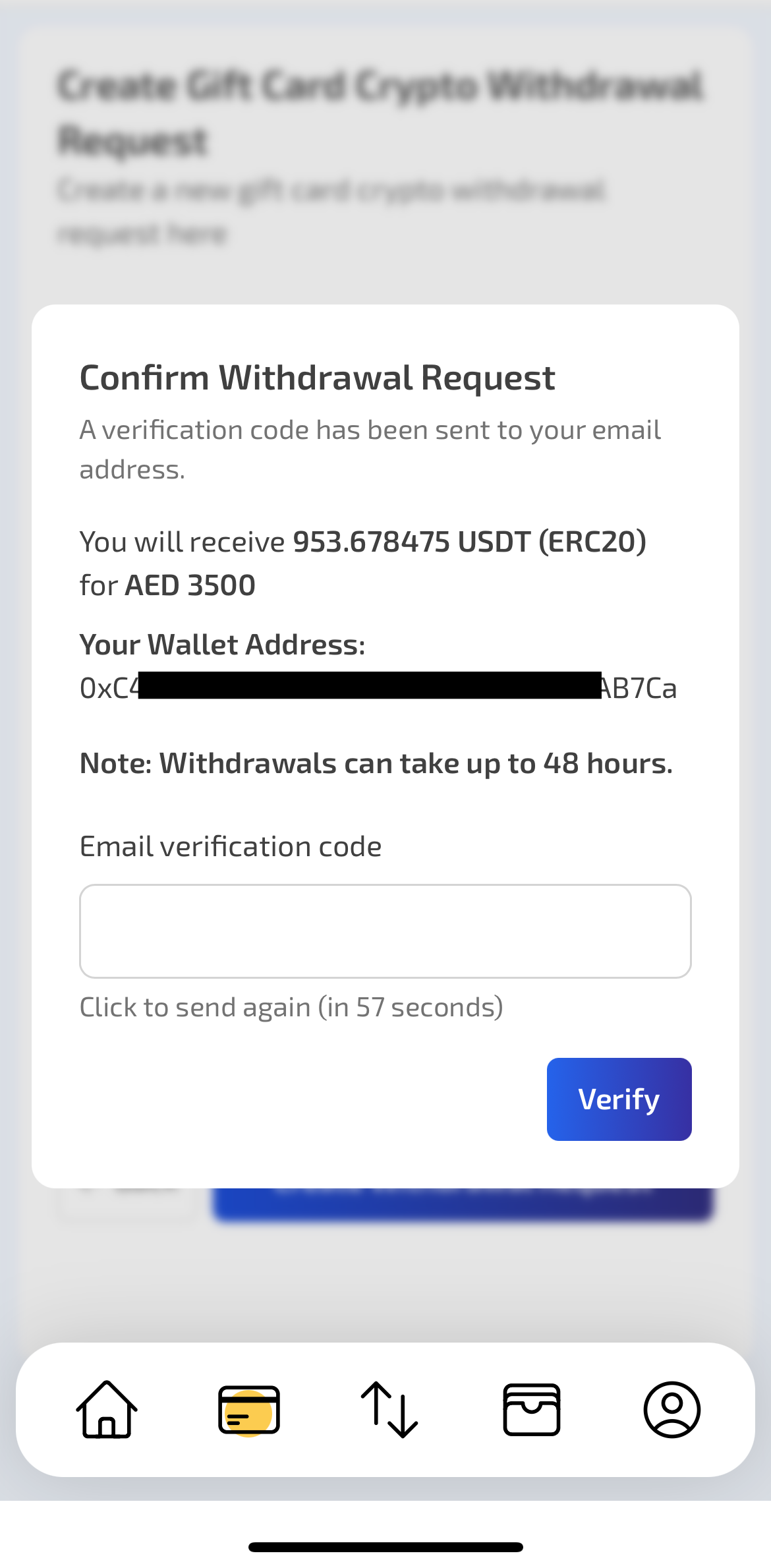Screen dimensions: 771x1568
Task: Open the Home screen from bottom navigation
Action: click(x=106, y=1408)
